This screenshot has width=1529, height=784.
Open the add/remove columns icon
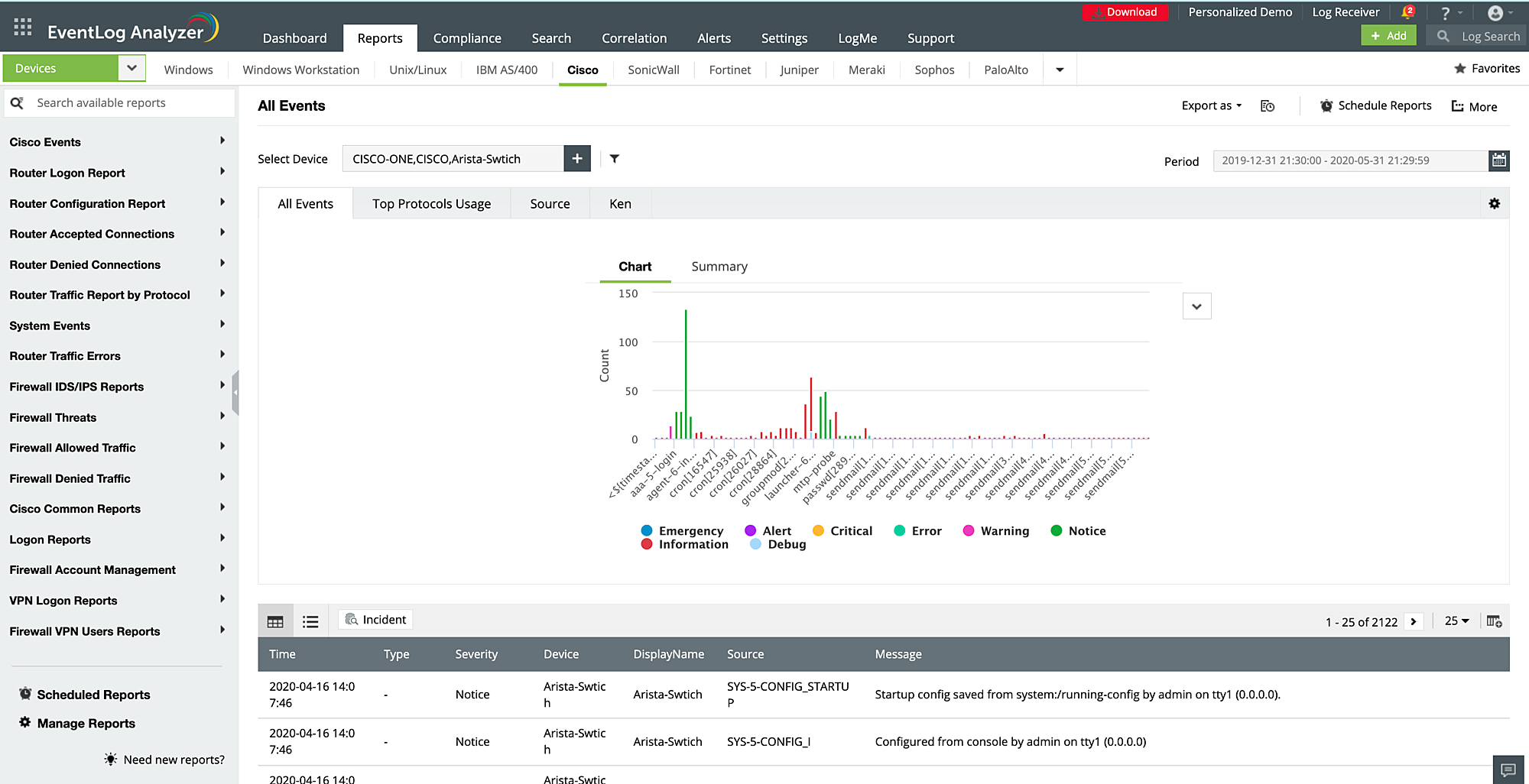[x=1494, y=621]
